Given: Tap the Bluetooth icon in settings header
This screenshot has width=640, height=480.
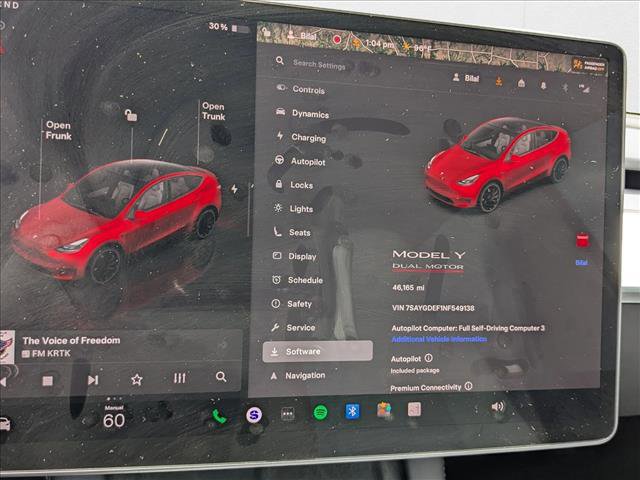Looking at the screenshot, I should pos(565,87).
